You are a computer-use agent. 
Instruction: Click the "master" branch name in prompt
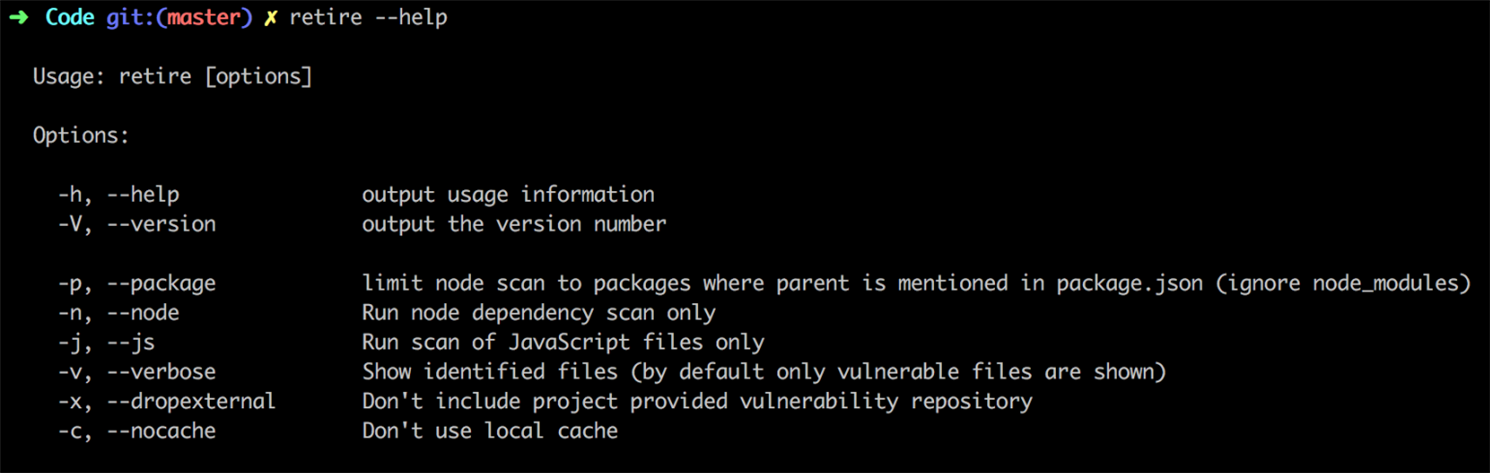[x=203, y=18]
